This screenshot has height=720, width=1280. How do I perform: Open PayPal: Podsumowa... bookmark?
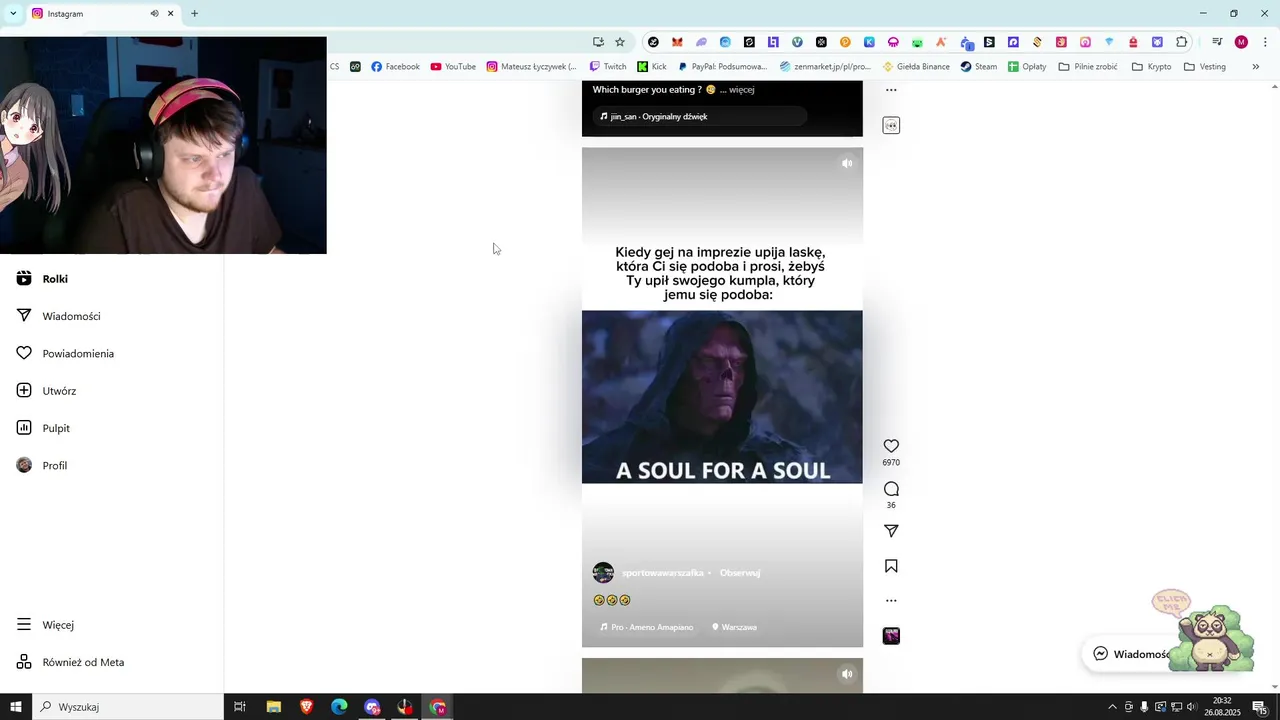tap(722, 67)
